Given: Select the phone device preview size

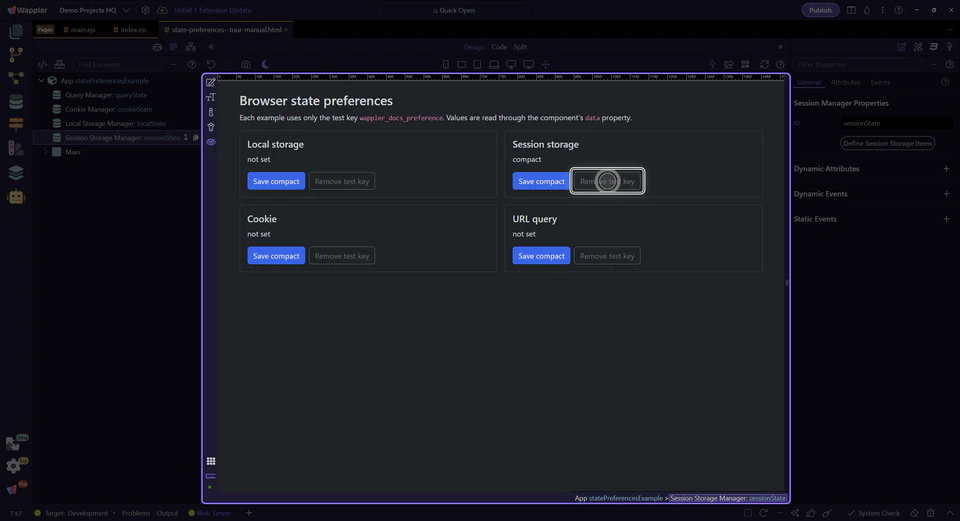Looking at the screenshot, I should tap(446, 64).
